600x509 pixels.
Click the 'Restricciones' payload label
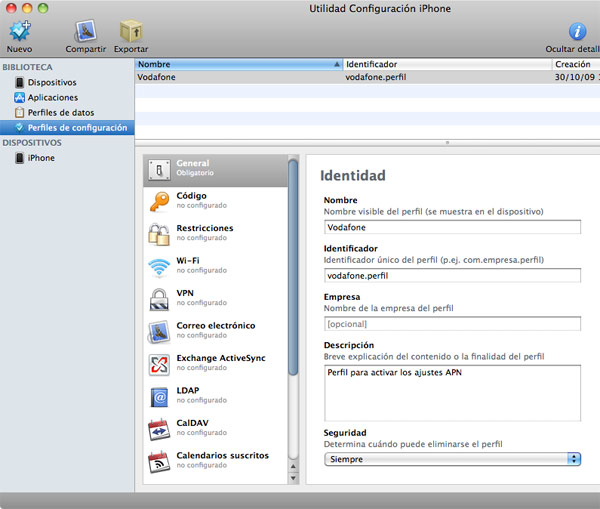click(205, 228)
